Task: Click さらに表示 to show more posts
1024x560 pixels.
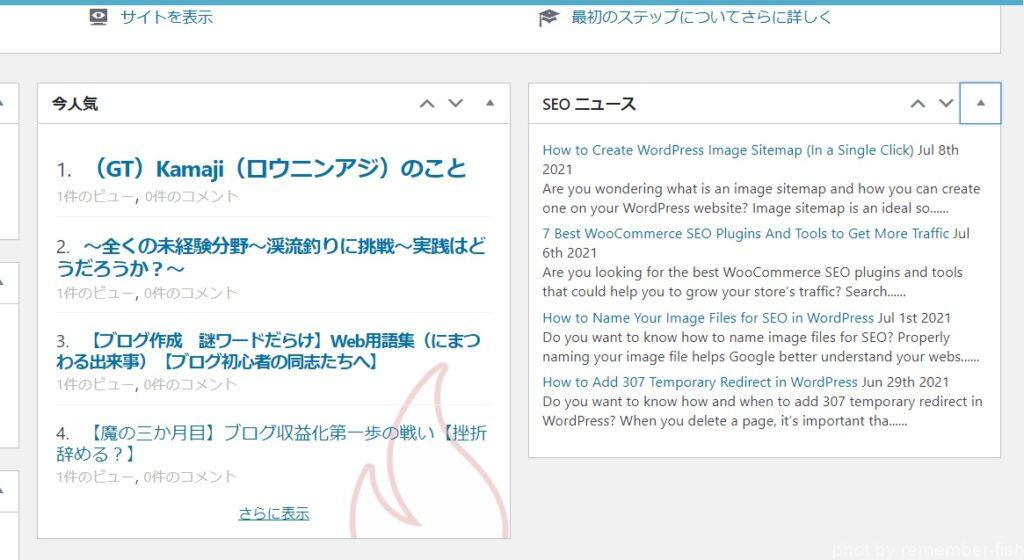Action: click(x=274, y=513)
